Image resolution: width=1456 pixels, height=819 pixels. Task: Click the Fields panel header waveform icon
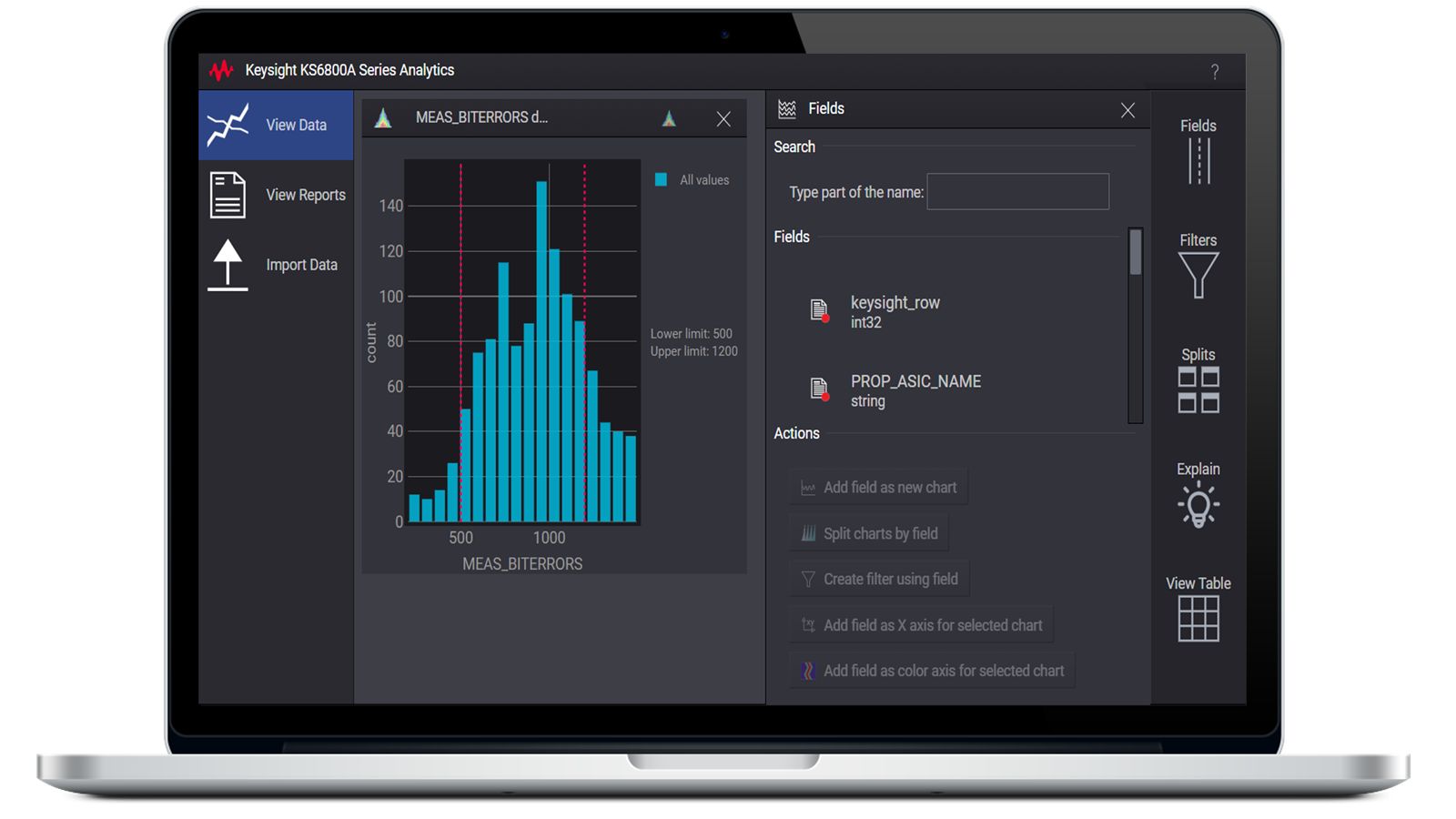click(785, 108)
